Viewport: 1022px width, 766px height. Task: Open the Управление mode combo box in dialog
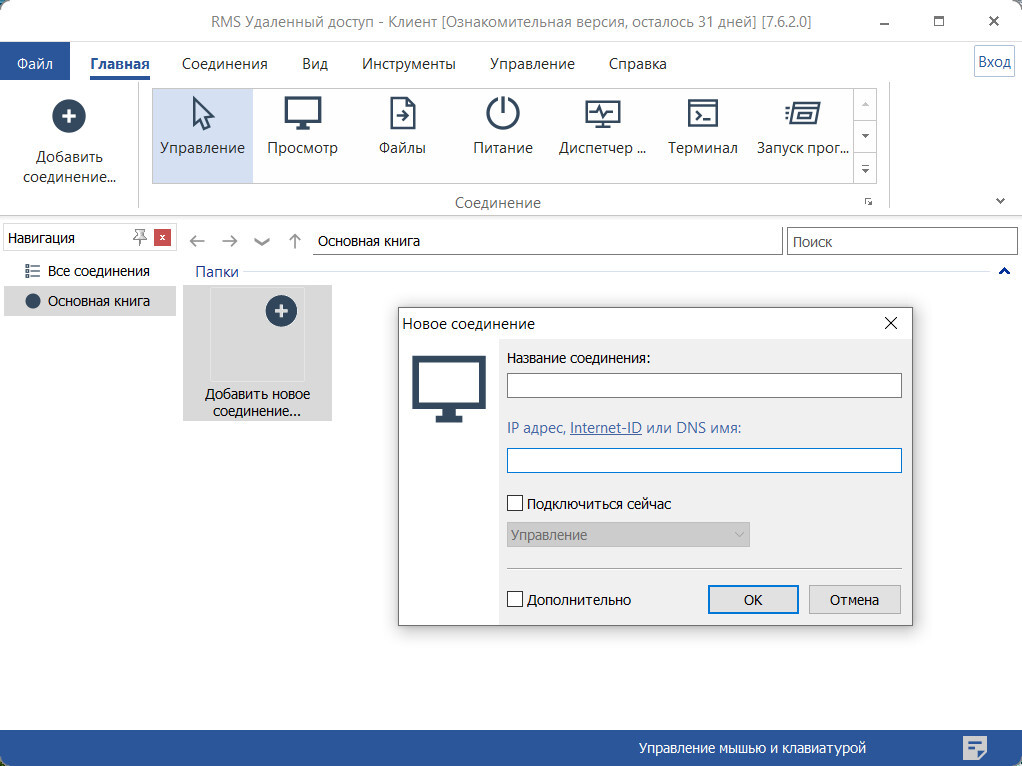[628, 535]
